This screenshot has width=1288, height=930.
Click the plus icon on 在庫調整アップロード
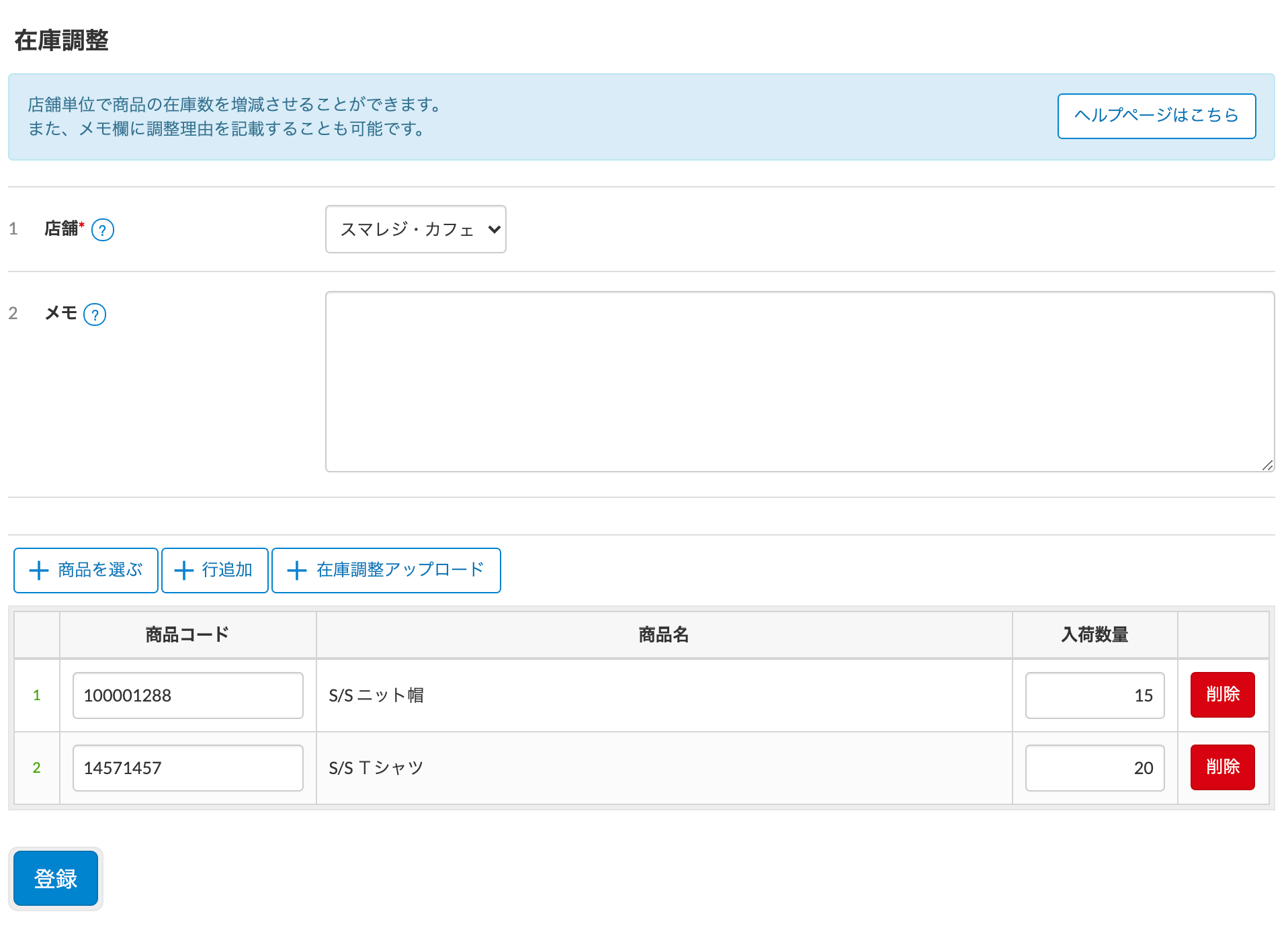(296, 570)
